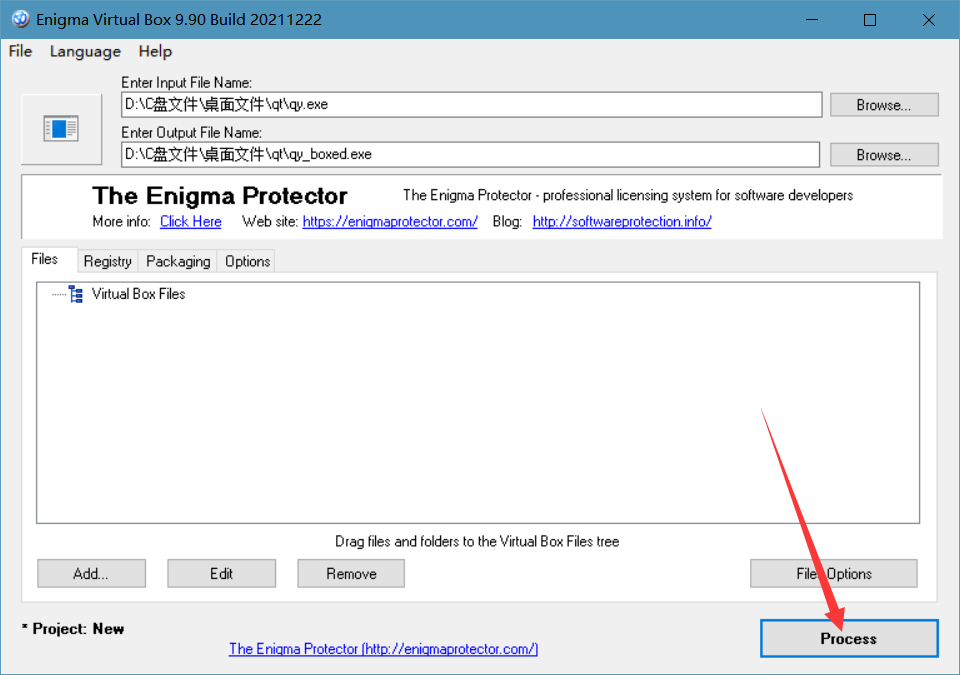Open the Language menu
Viewport: 960px width, 675px height.
tap(85, 51)
